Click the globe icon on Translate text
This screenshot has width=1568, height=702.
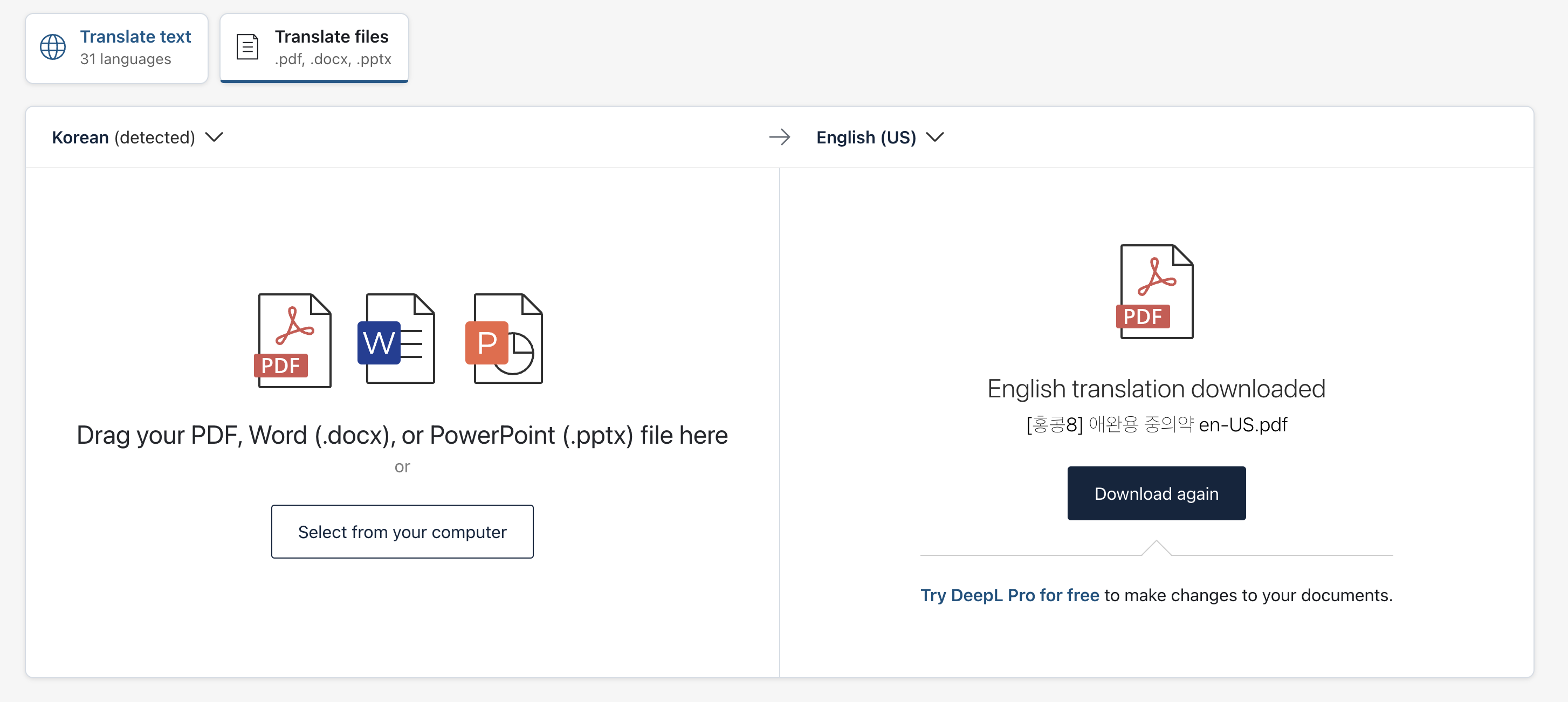pos(53,47)
